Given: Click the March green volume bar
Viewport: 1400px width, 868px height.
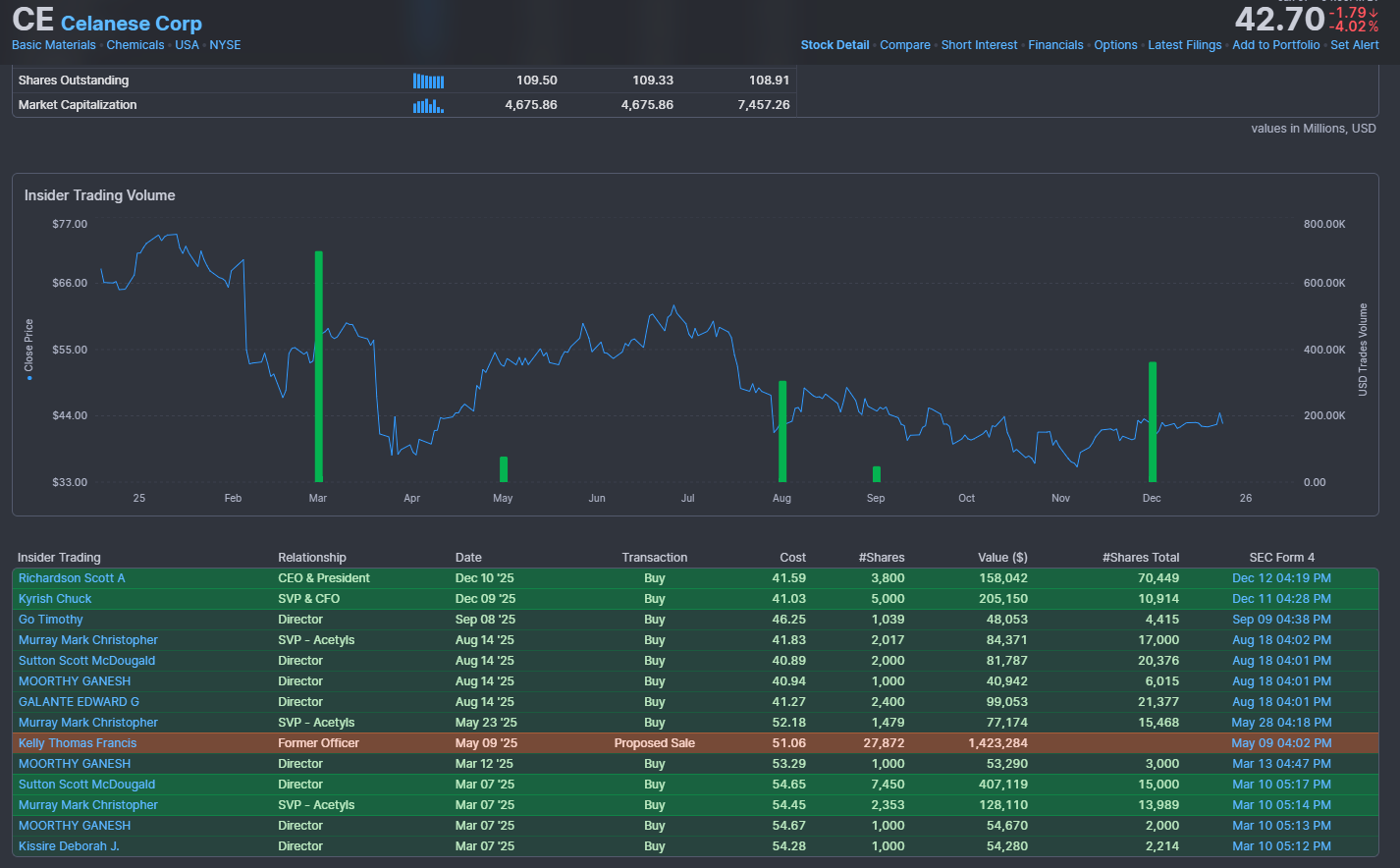Looking at the screenshot, I should pyautogui.click(x=319, y=366).
